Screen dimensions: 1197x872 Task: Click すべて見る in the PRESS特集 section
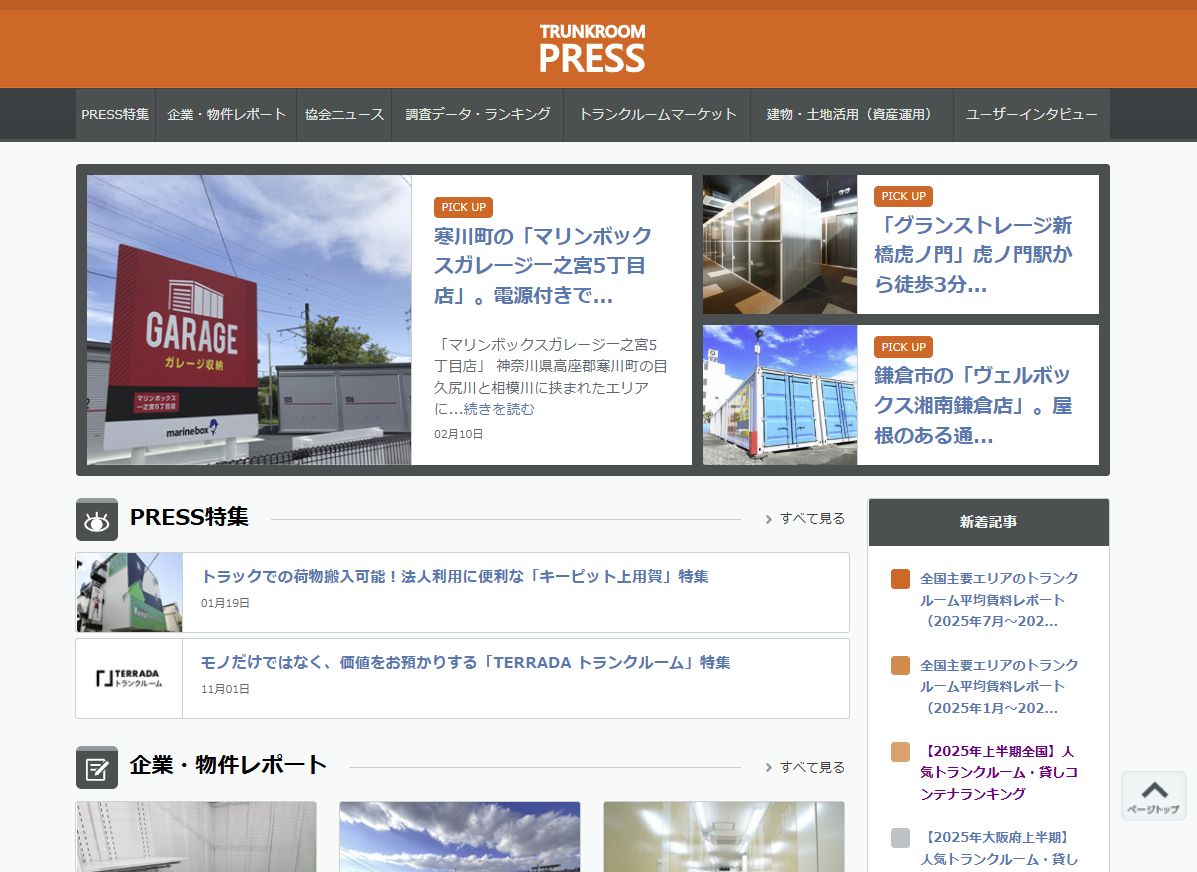tap(812, 518)
